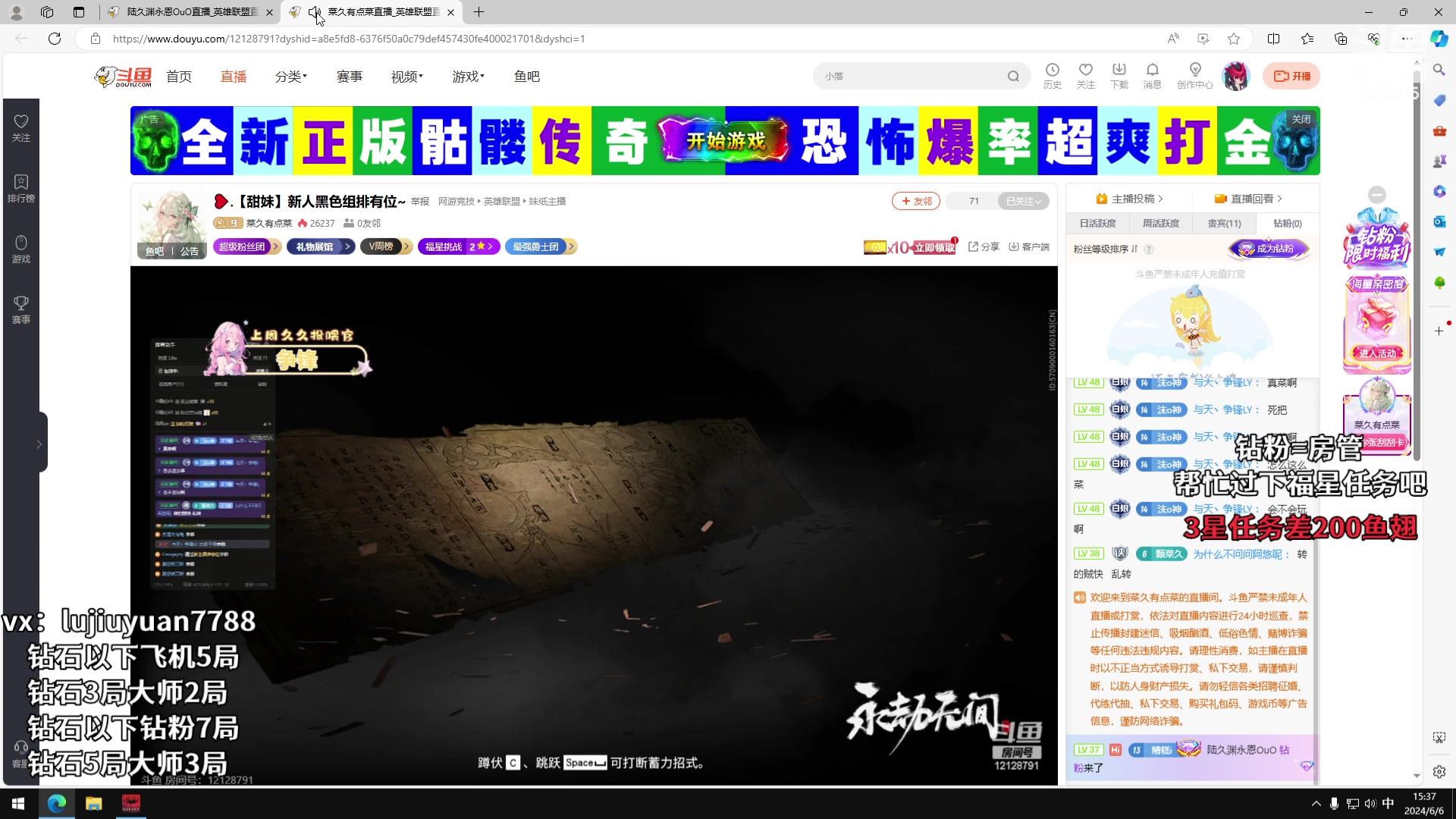Expand the left sidebar arrow handle
The height and width of the screenshot is (819, 1456).
[40, 444]
